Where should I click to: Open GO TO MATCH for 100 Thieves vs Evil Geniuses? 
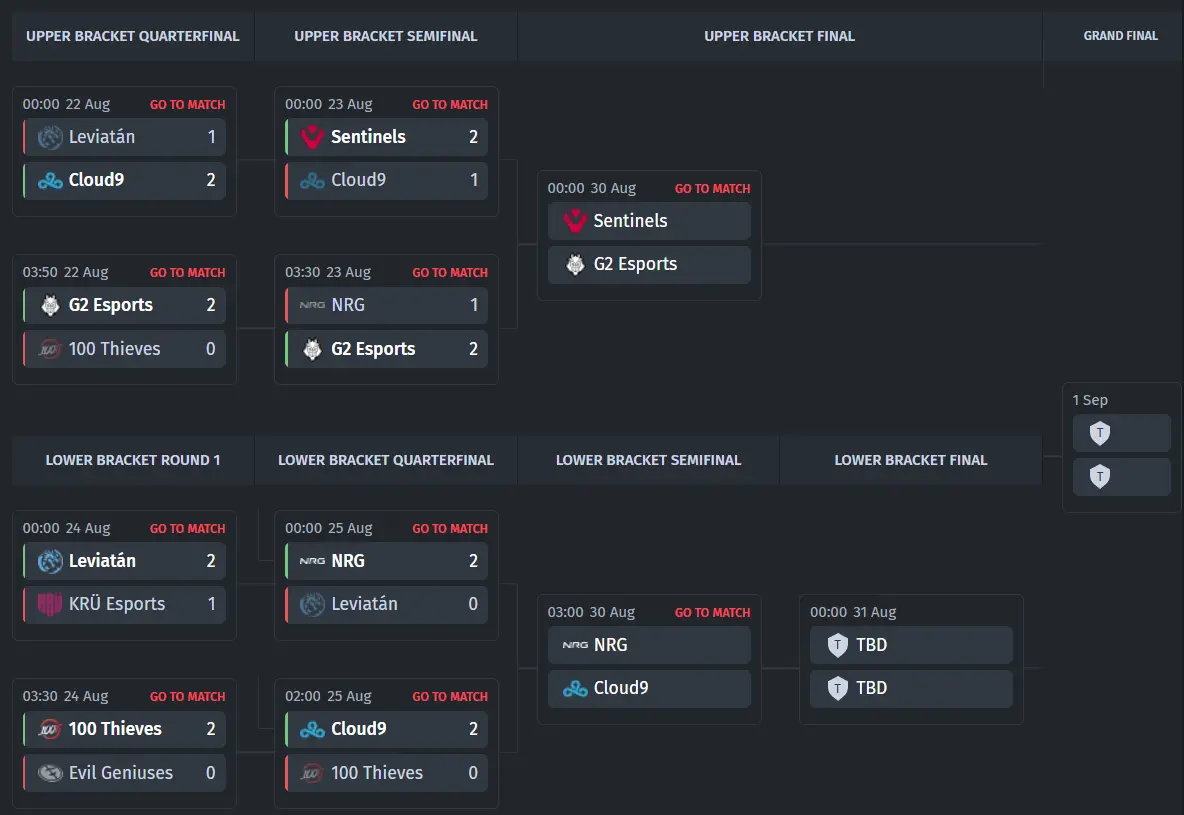(187, 696)
